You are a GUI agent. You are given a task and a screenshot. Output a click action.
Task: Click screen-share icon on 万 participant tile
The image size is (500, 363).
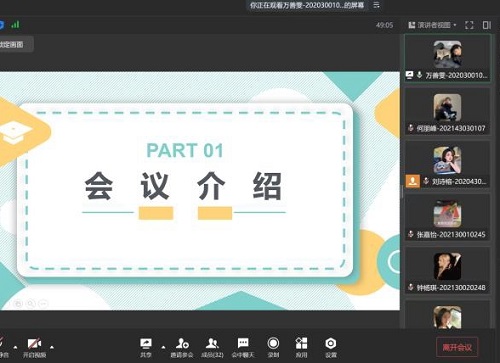[410, 75]
